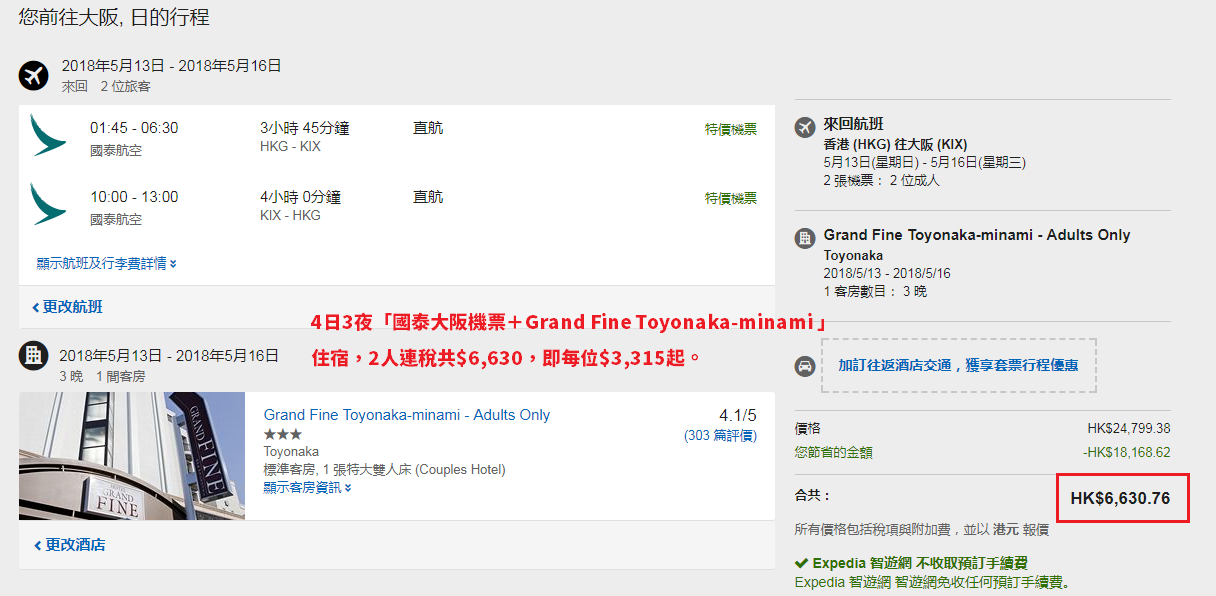Click the round hotel building icon beside stay dates
The height and width of the screenshot is (596, 1216).
click(34, 354)
